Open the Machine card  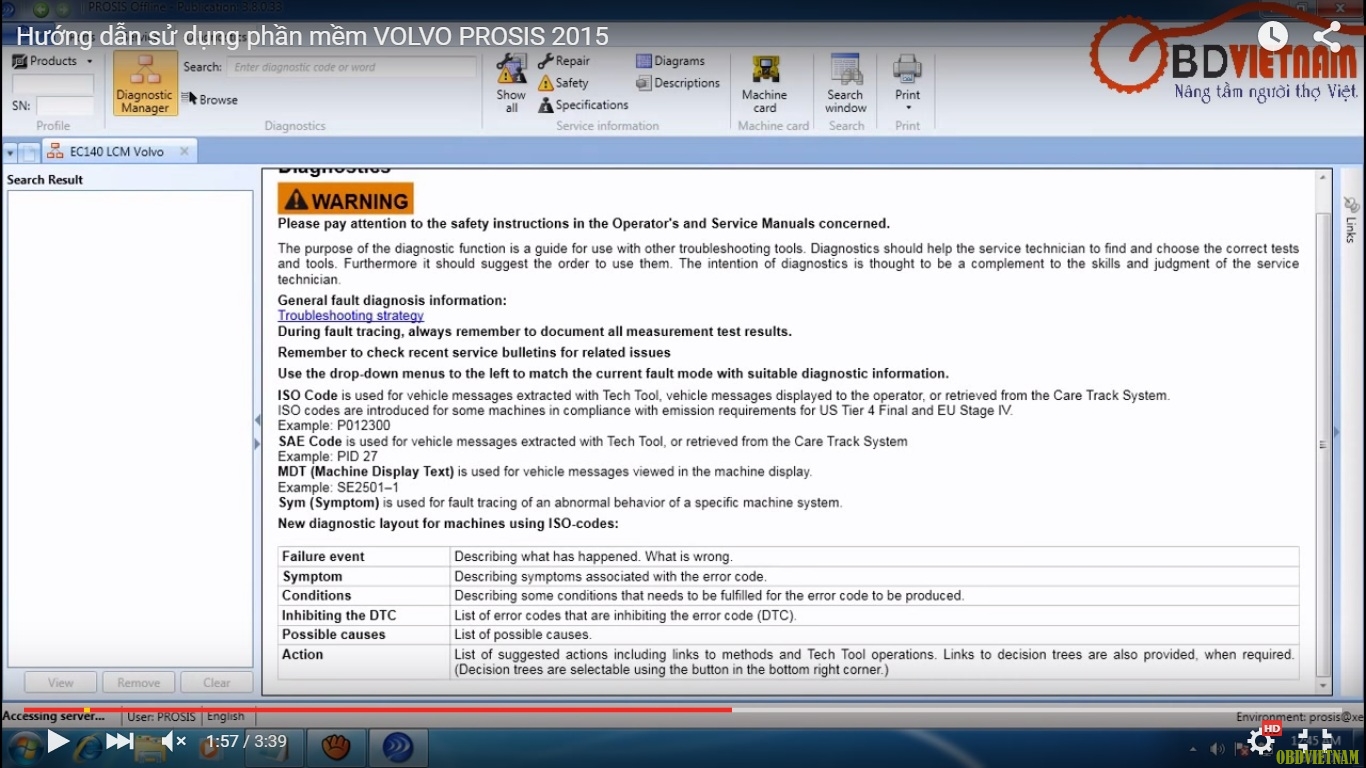[x=765, y=83]
